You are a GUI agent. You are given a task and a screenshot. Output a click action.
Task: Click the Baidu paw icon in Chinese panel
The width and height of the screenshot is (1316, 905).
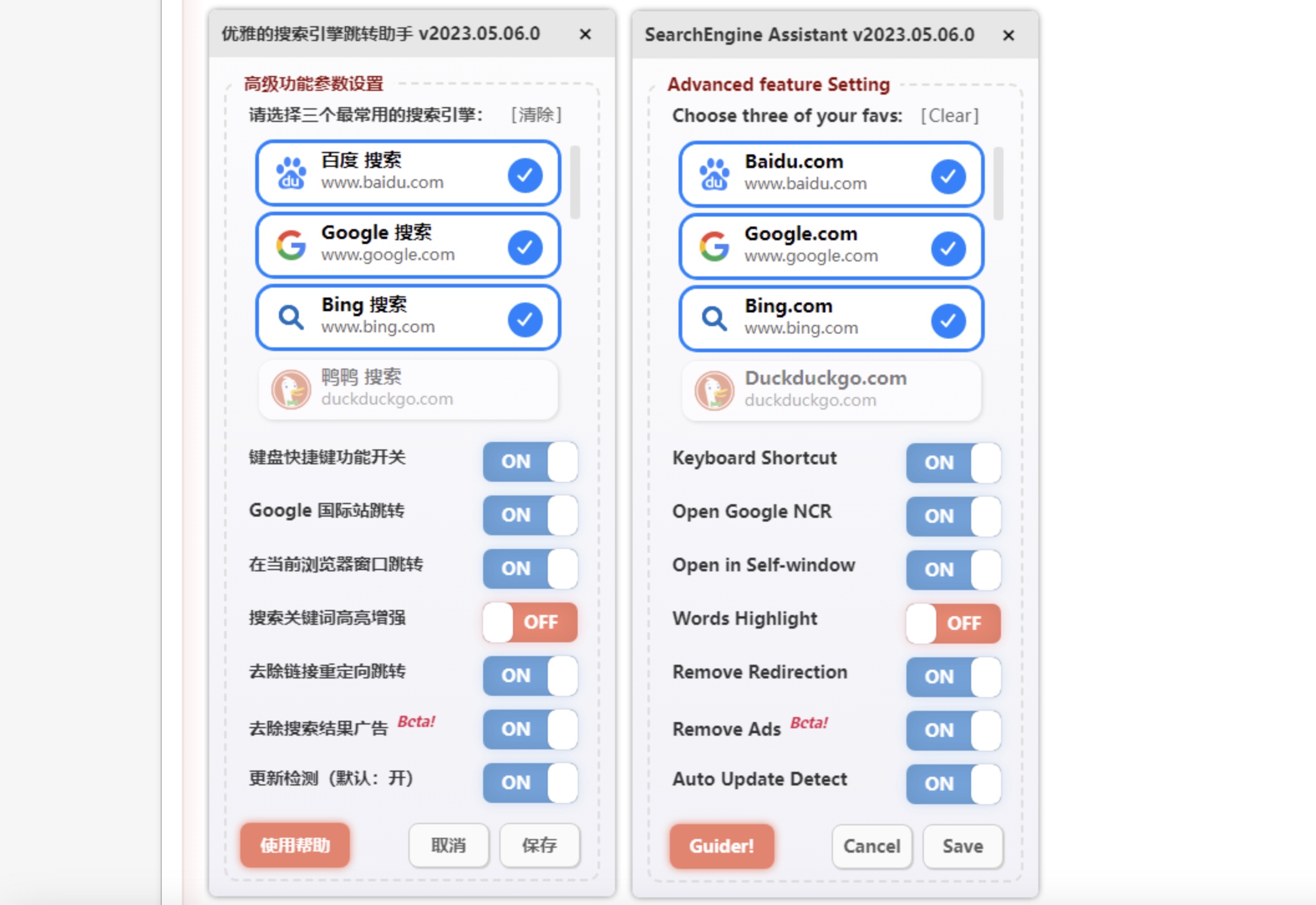[291, 173]
